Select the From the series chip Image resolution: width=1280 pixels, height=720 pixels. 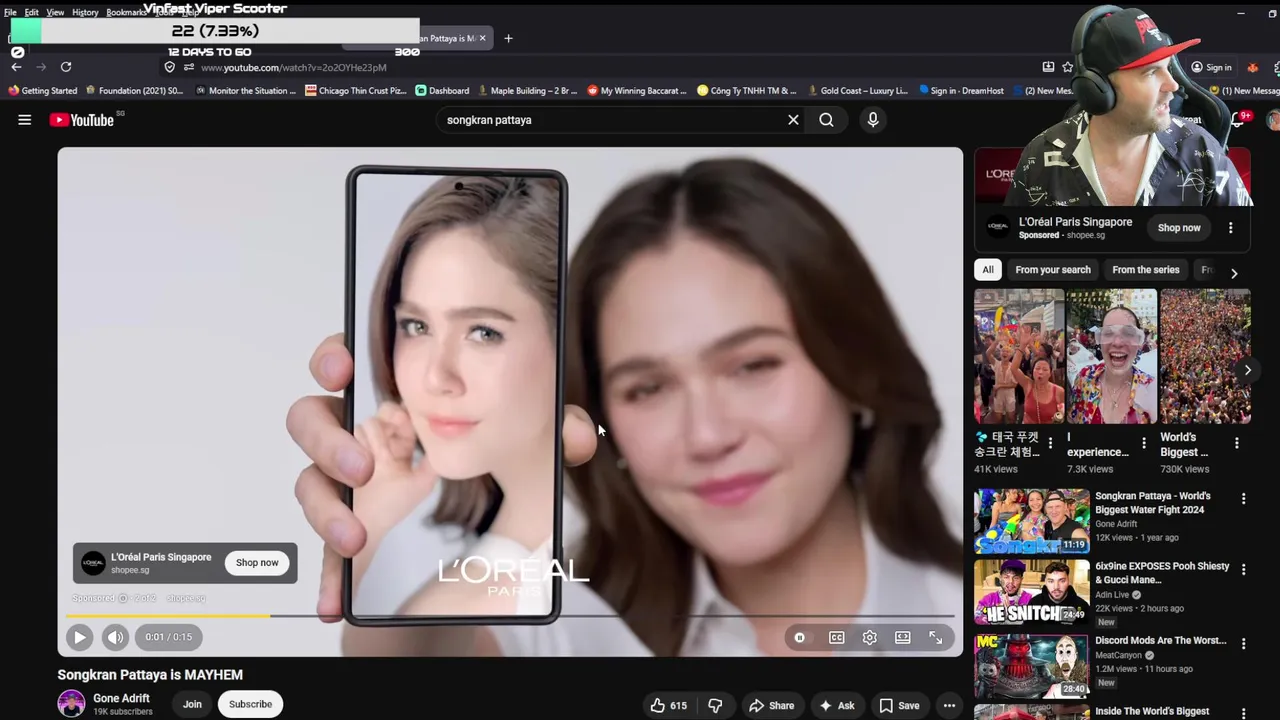click(x=1146, y=270)
